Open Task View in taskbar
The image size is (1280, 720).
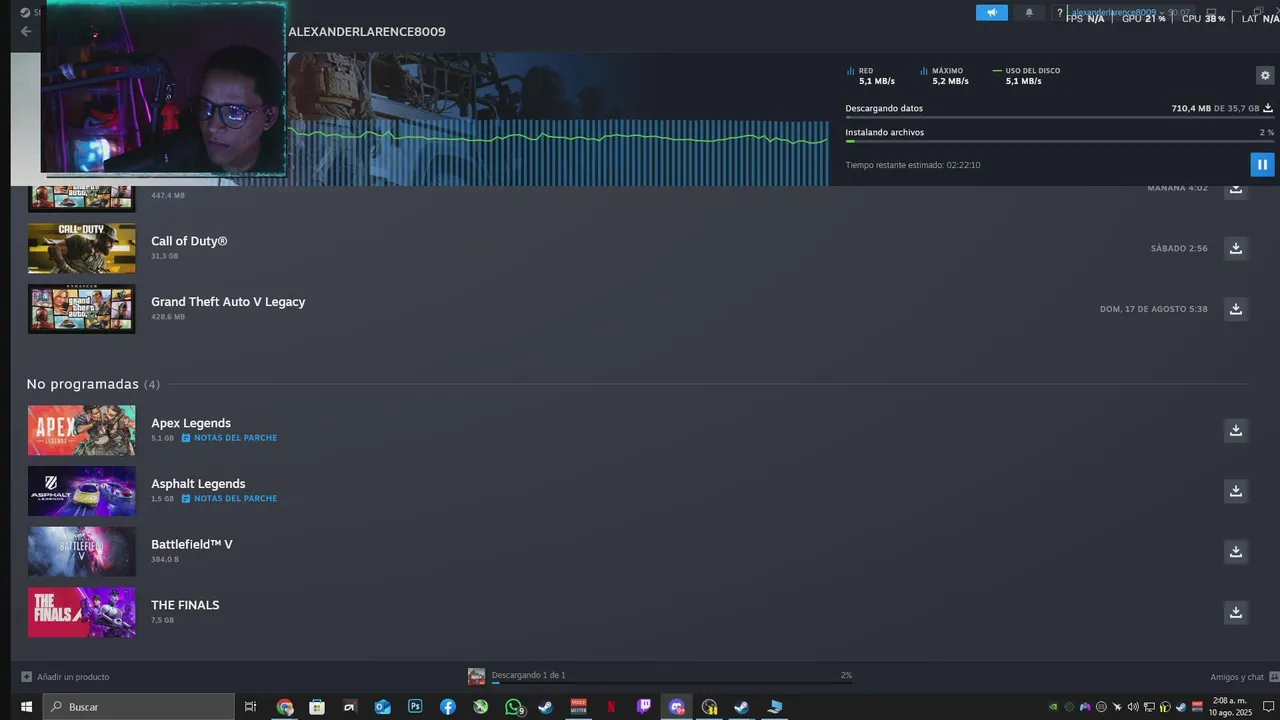(x=250, y=707)
